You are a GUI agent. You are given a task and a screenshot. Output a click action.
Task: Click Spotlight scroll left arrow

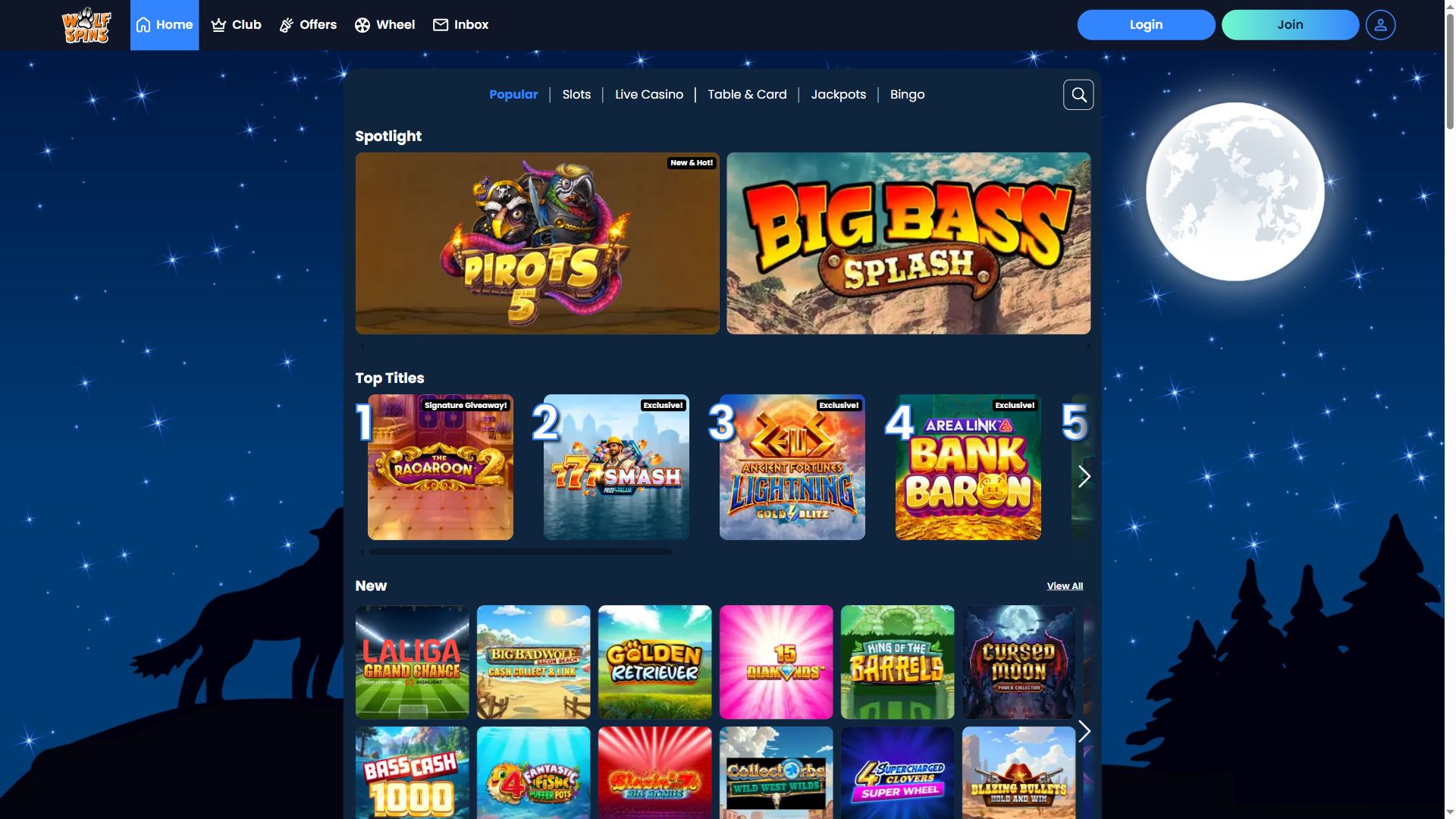(x=362, y=346)
